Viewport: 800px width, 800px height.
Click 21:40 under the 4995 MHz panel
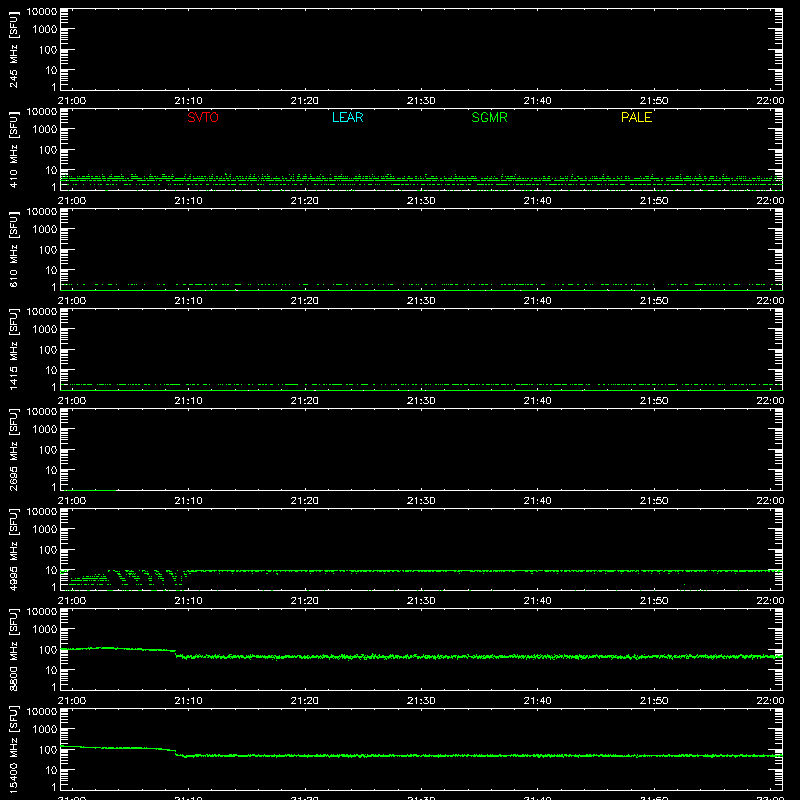coord(537,601)
